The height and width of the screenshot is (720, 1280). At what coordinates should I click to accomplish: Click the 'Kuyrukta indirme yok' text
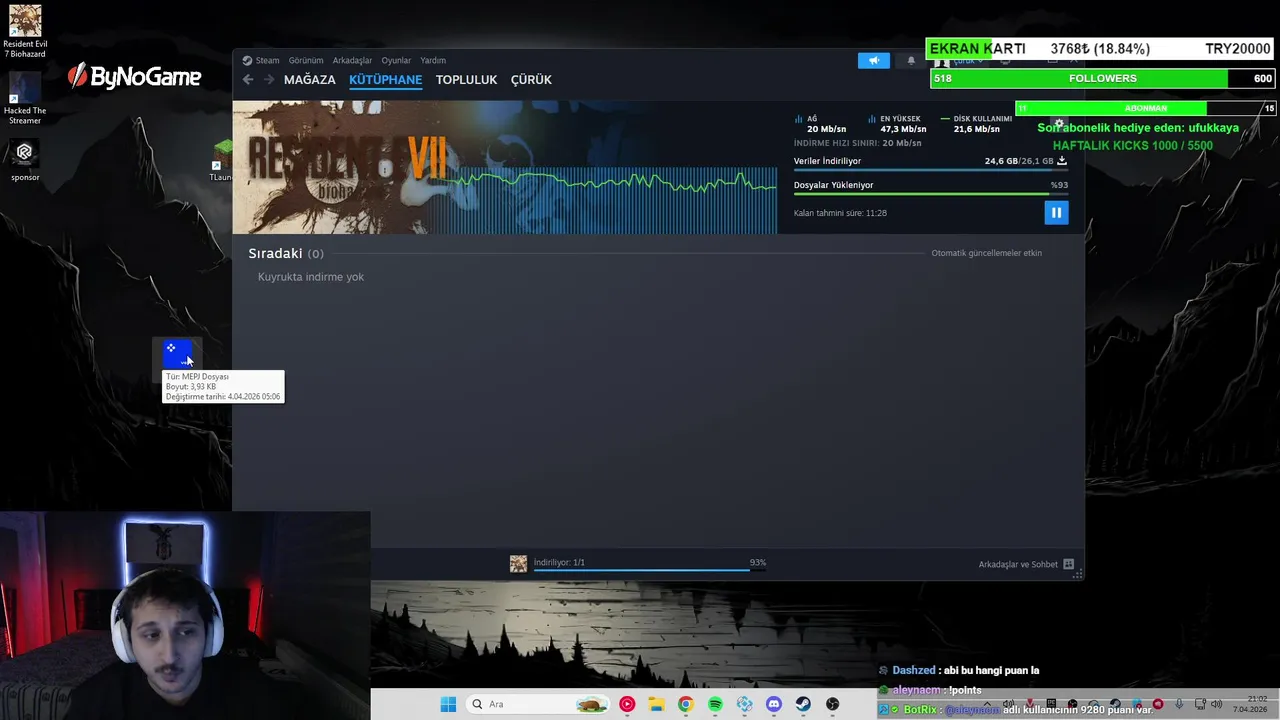click(x=311, y=277)
